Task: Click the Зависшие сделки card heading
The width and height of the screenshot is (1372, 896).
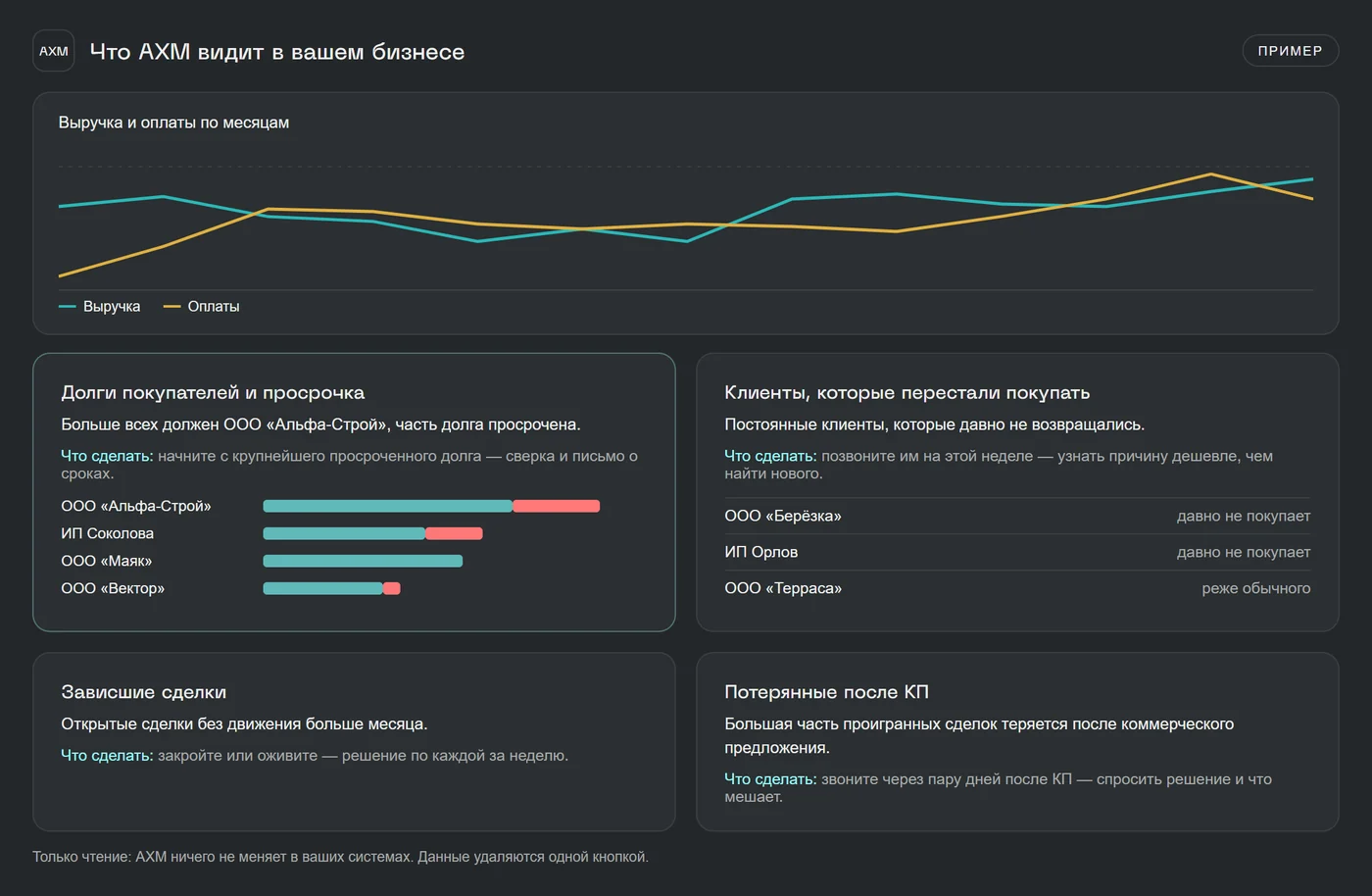Action: click(144, 692)
